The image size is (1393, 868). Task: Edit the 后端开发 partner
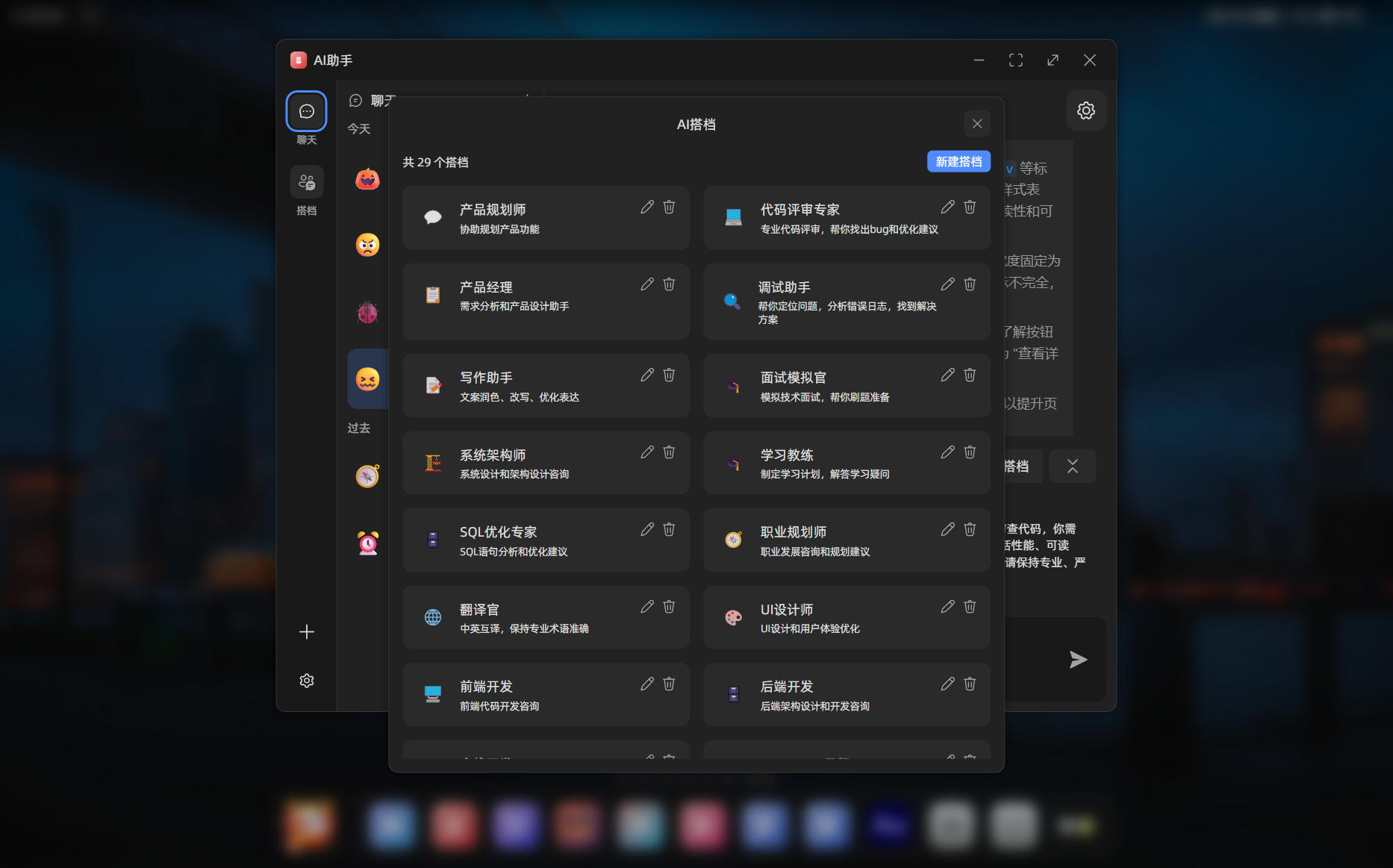tap(947, 684)
